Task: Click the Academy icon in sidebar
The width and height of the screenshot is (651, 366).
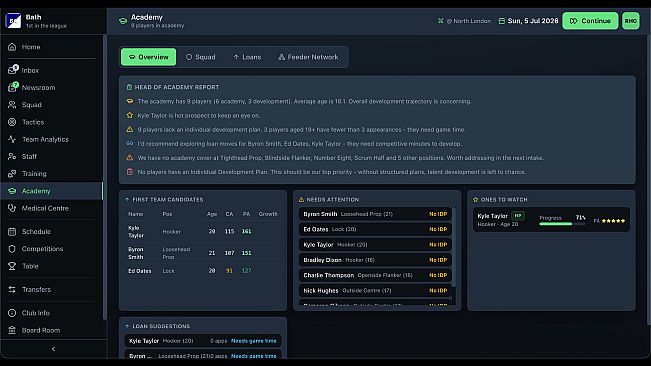Action: (x=12, y=191)
